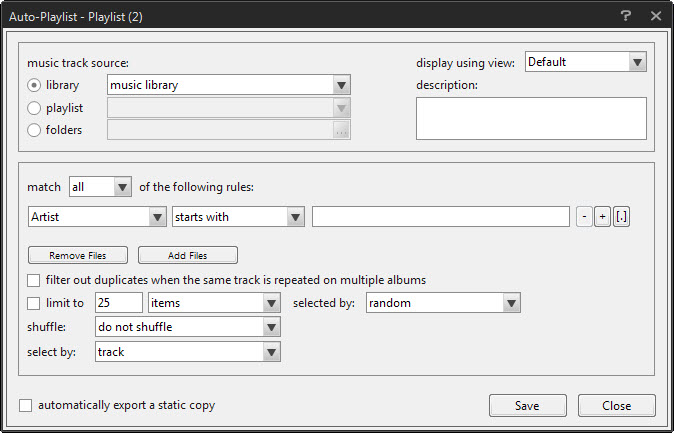Viewport: 674px width, 433px height.
Task: Open the starts with condition dropdown
Action: 238,217
